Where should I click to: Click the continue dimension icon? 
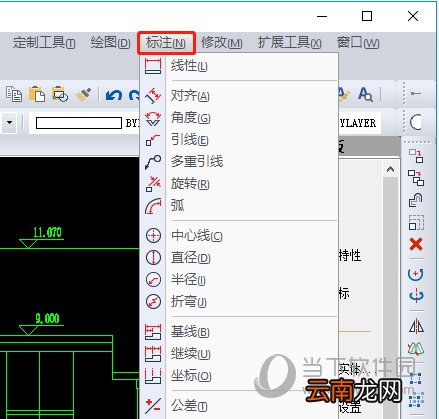coord(153,354)
